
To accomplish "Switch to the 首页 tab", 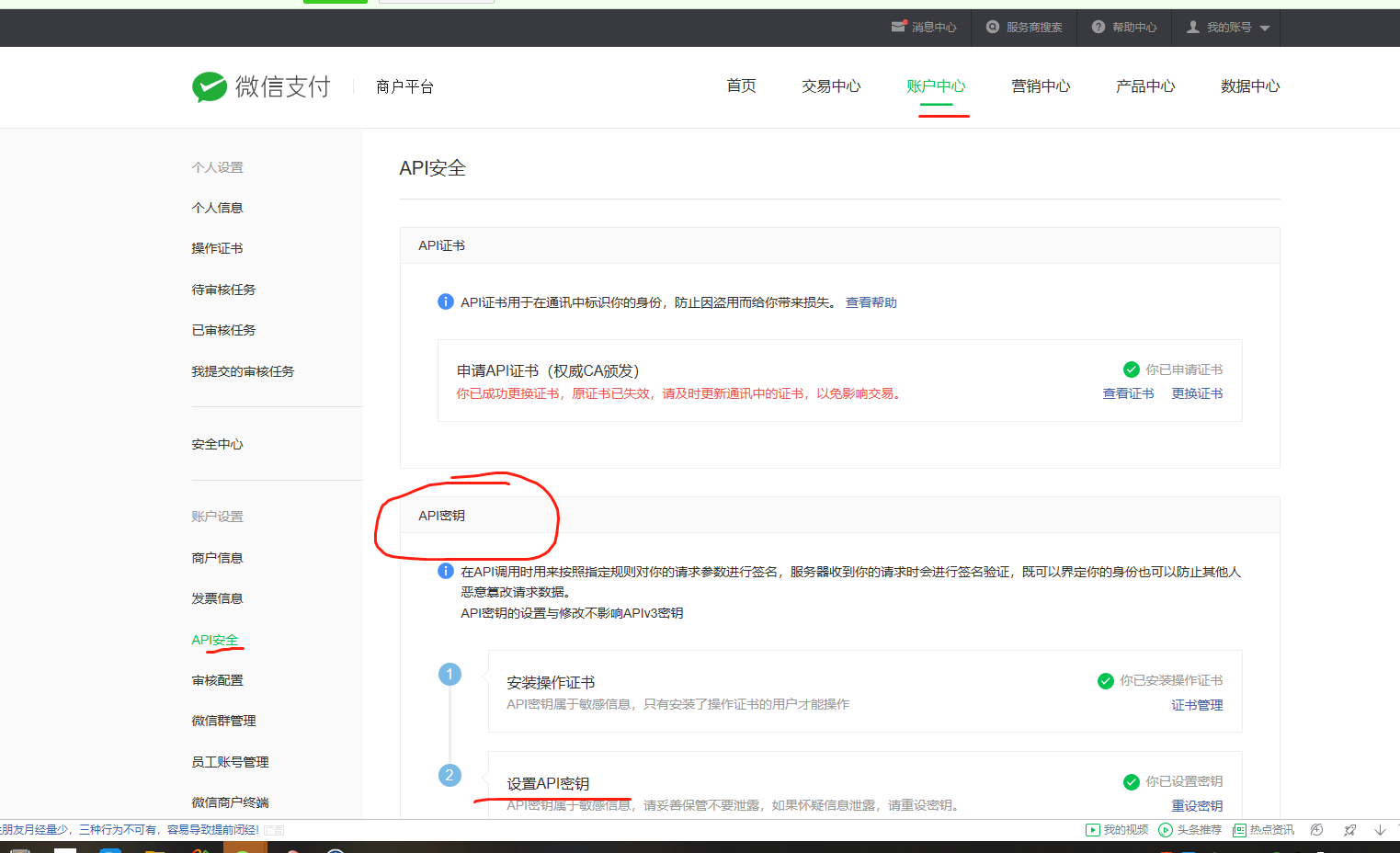I will point(740,85).
